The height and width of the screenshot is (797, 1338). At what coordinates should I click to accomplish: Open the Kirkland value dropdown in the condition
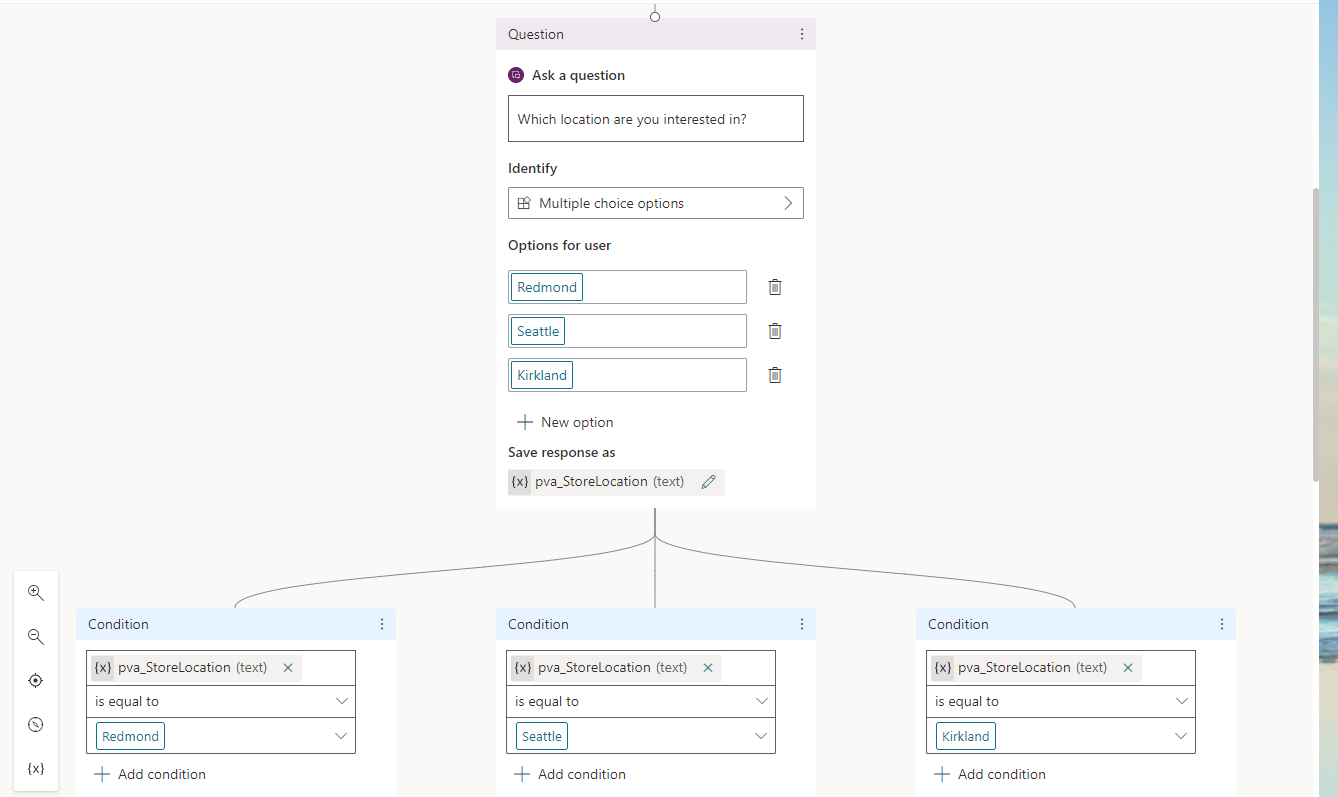(x=1181, y=737)
